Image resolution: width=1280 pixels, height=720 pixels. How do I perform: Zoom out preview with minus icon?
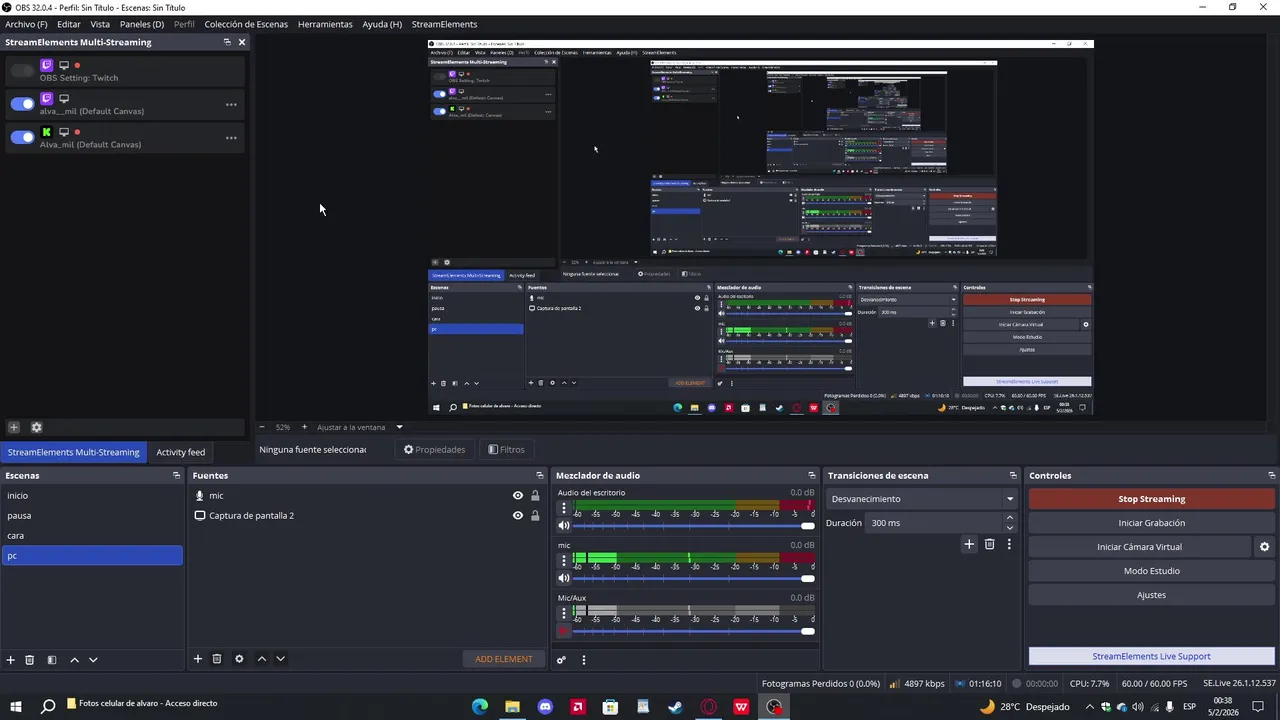pyautogui.click(x=262, y=427)
